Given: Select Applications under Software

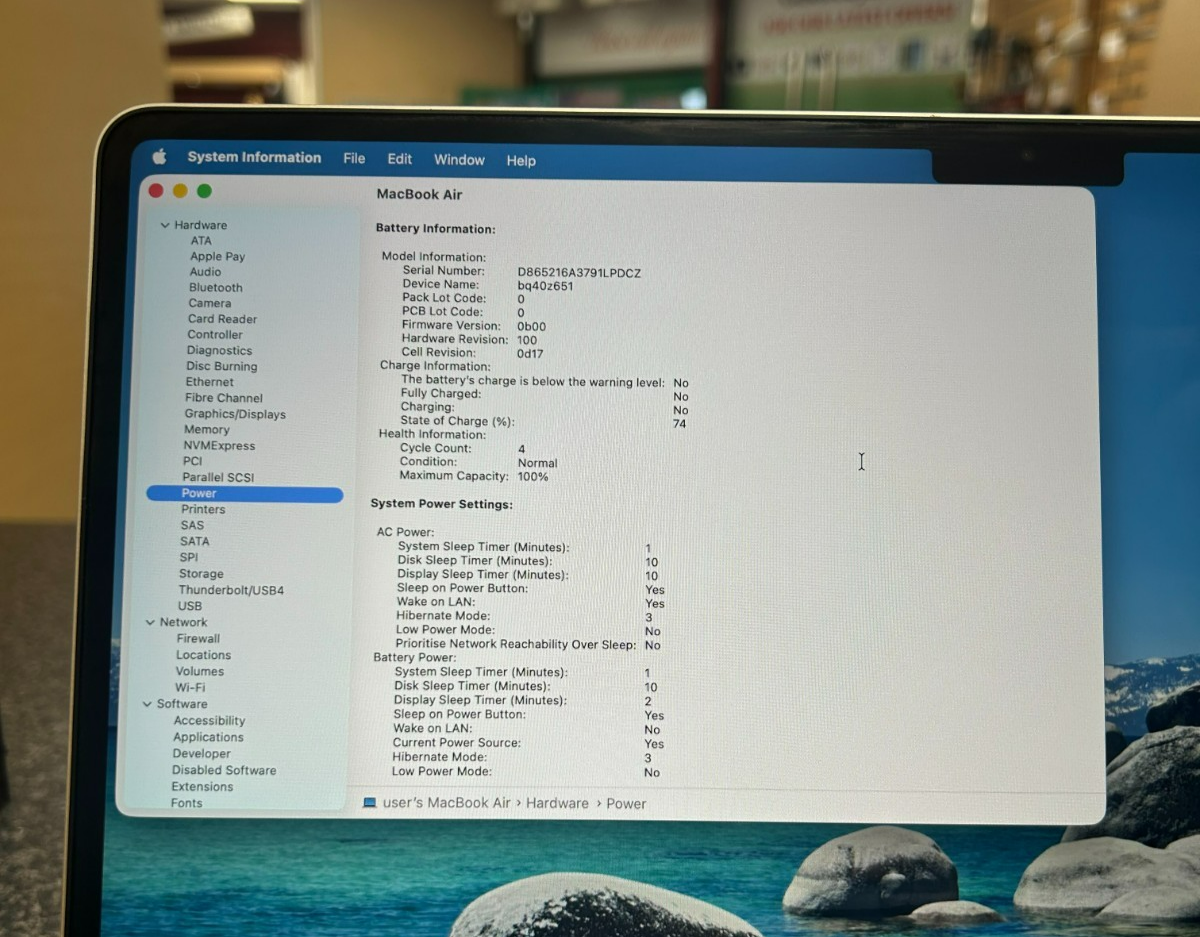Looking at the screenshot, I should 208,737.
